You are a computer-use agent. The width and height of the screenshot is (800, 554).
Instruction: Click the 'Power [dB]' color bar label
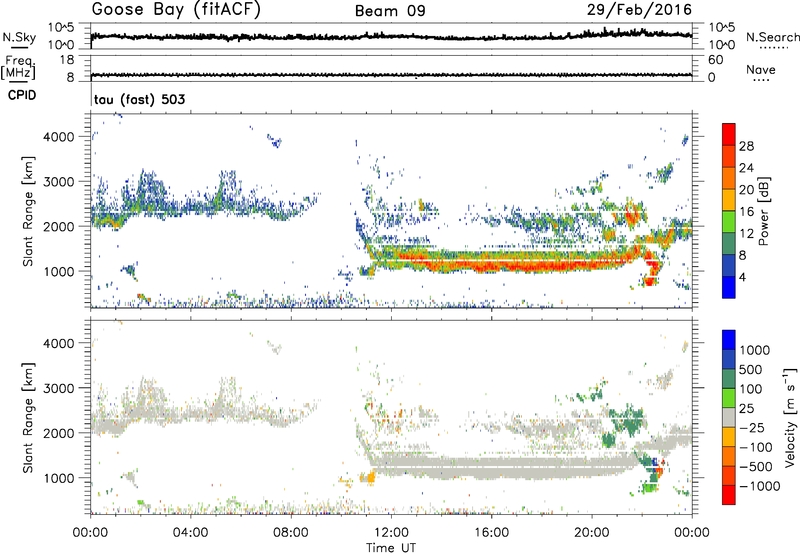tap(763, 211)
